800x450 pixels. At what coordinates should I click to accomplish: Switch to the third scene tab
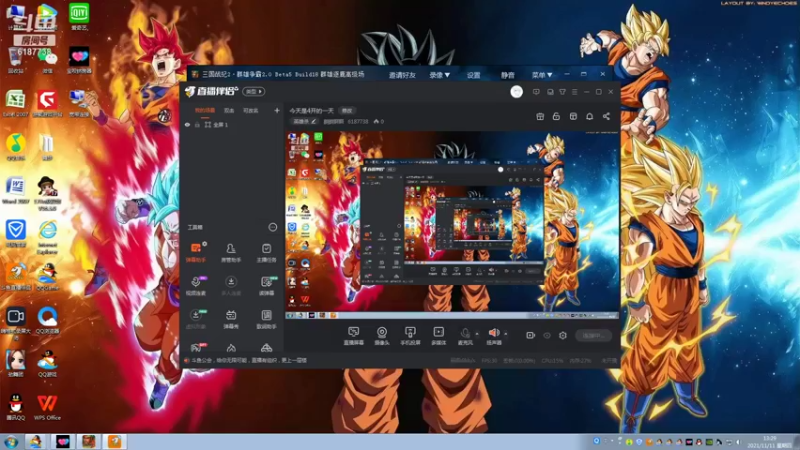coord(251,110)
